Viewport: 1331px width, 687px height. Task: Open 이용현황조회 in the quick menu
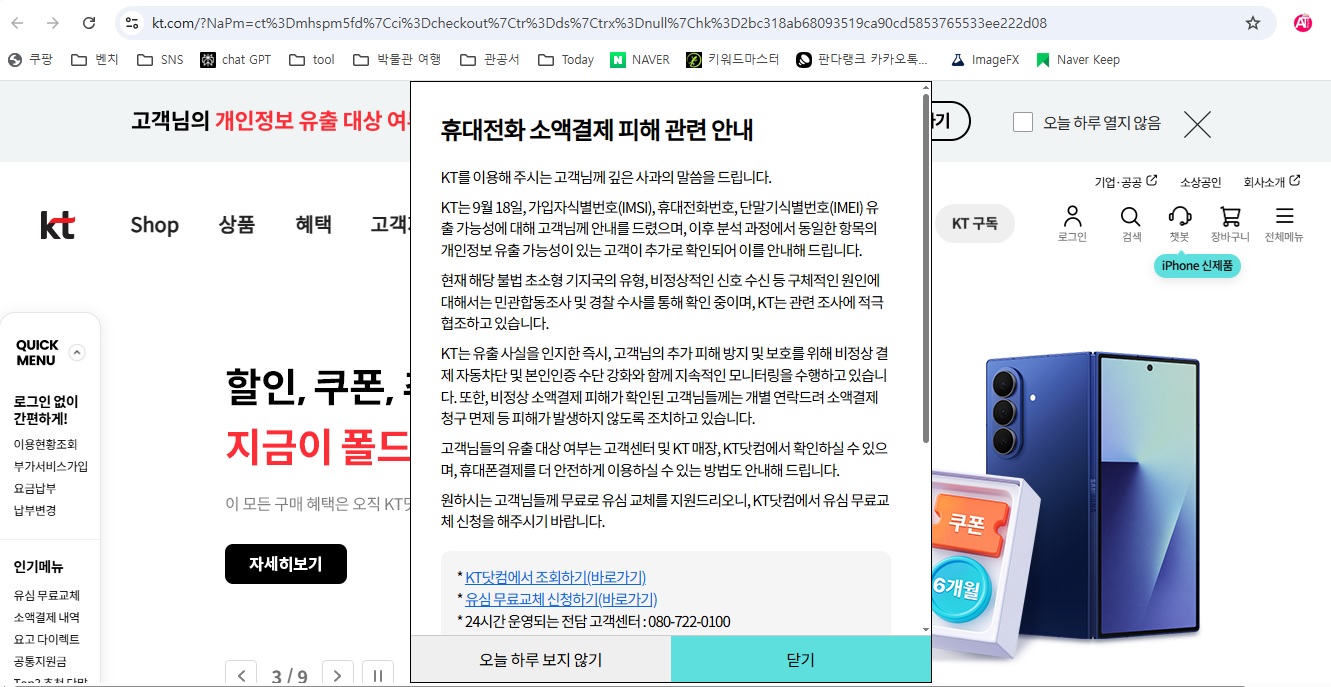(x=45, y=444)
